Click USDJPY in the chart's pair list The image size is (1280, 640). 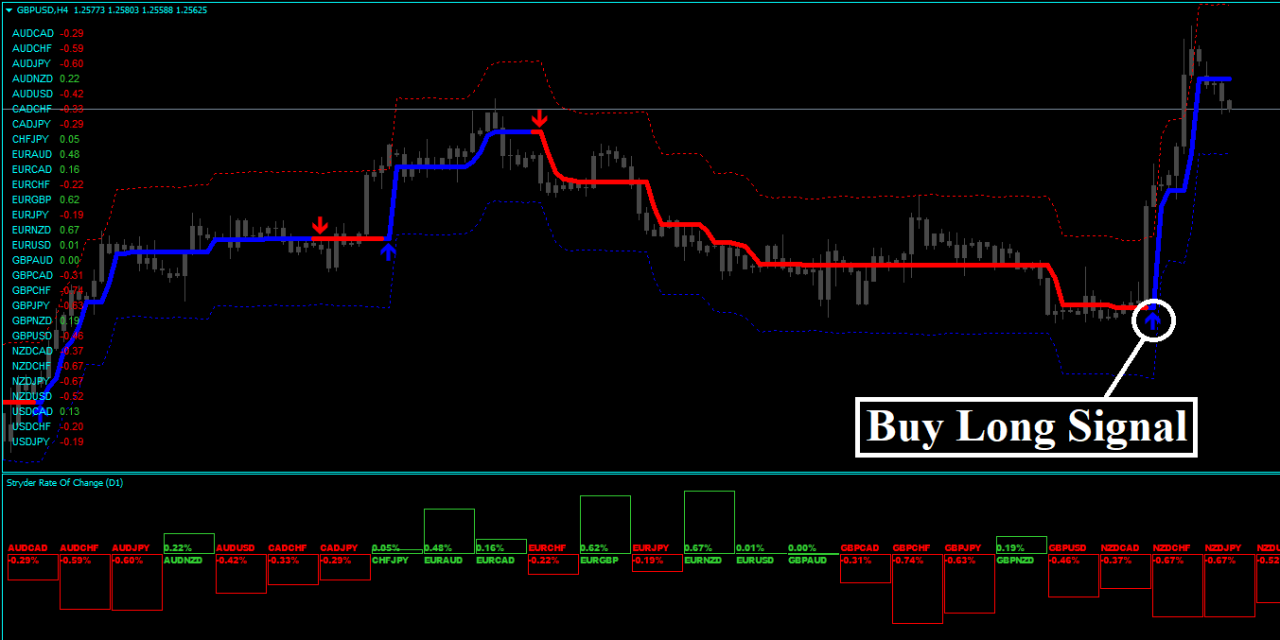(x=33, y=441)
